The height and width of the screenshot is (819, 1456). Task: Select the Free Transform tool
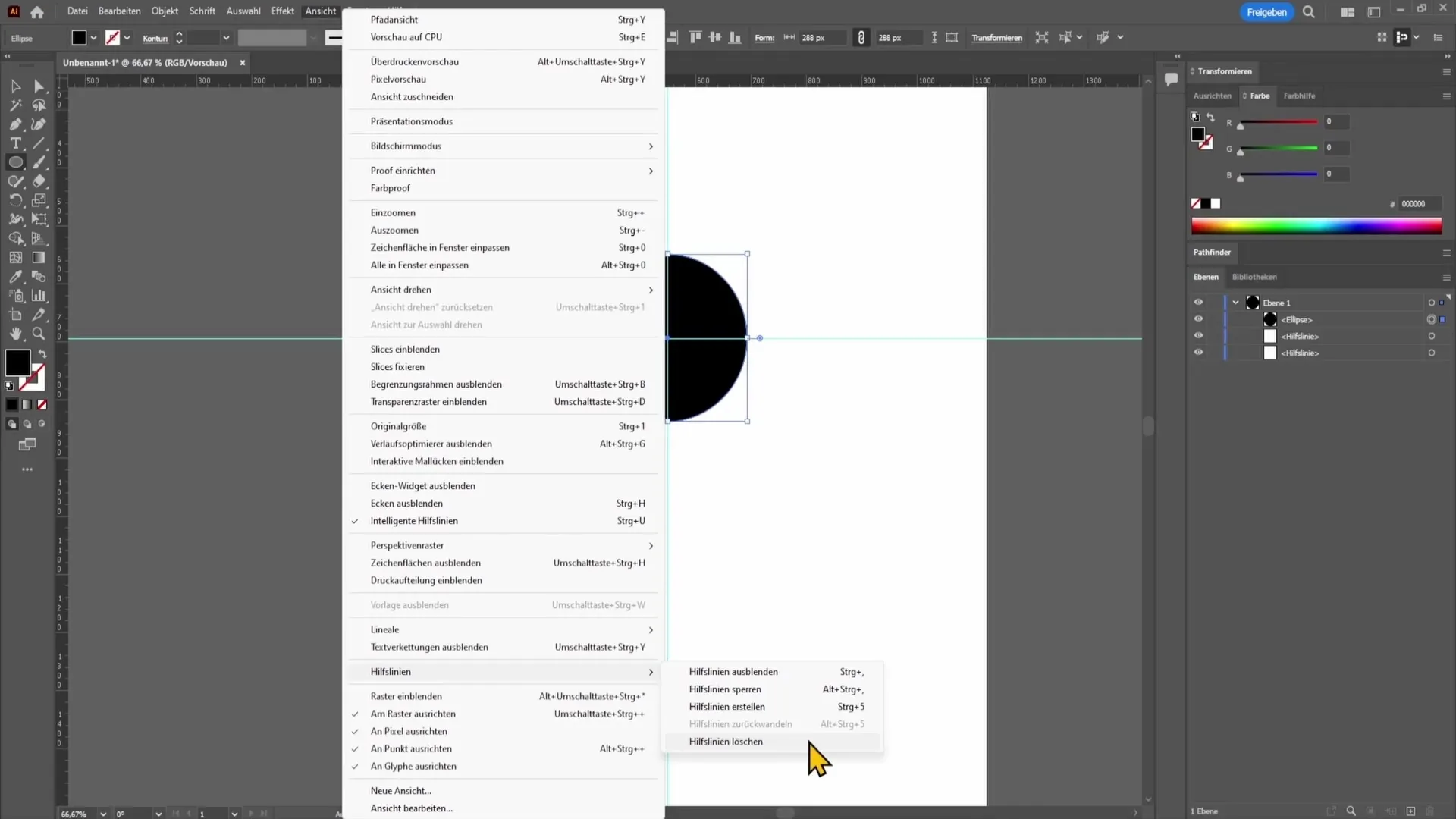click(39, 219)
